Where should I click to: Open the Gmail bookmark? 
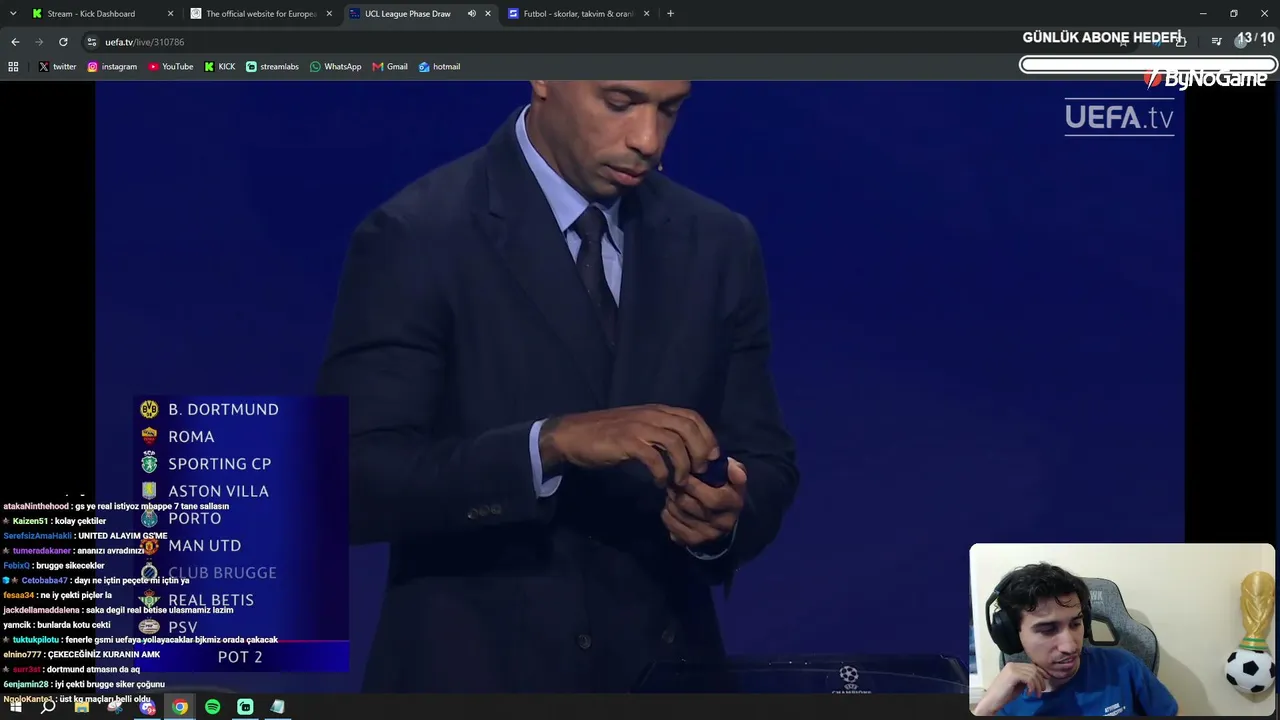pos(390,67)
